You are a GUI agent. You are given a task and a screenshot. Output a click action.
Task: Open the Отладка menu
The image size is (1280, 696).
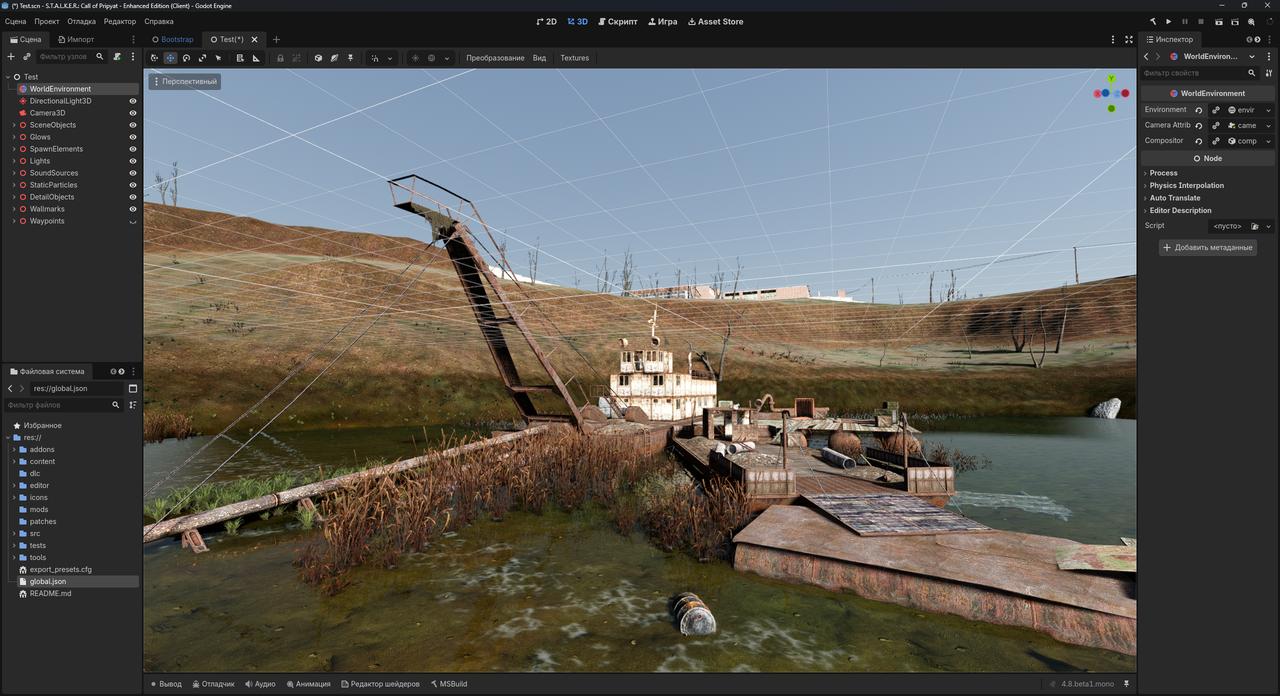(x=81, y=21)
